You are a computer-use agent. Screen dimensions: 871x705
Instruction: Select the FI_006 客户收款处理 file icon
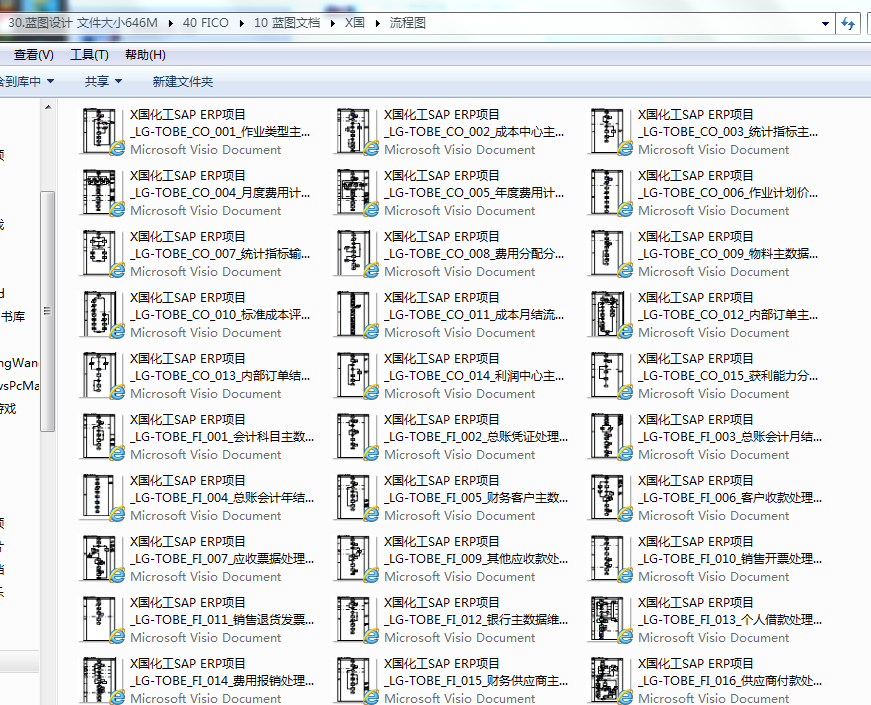(611, 497)
